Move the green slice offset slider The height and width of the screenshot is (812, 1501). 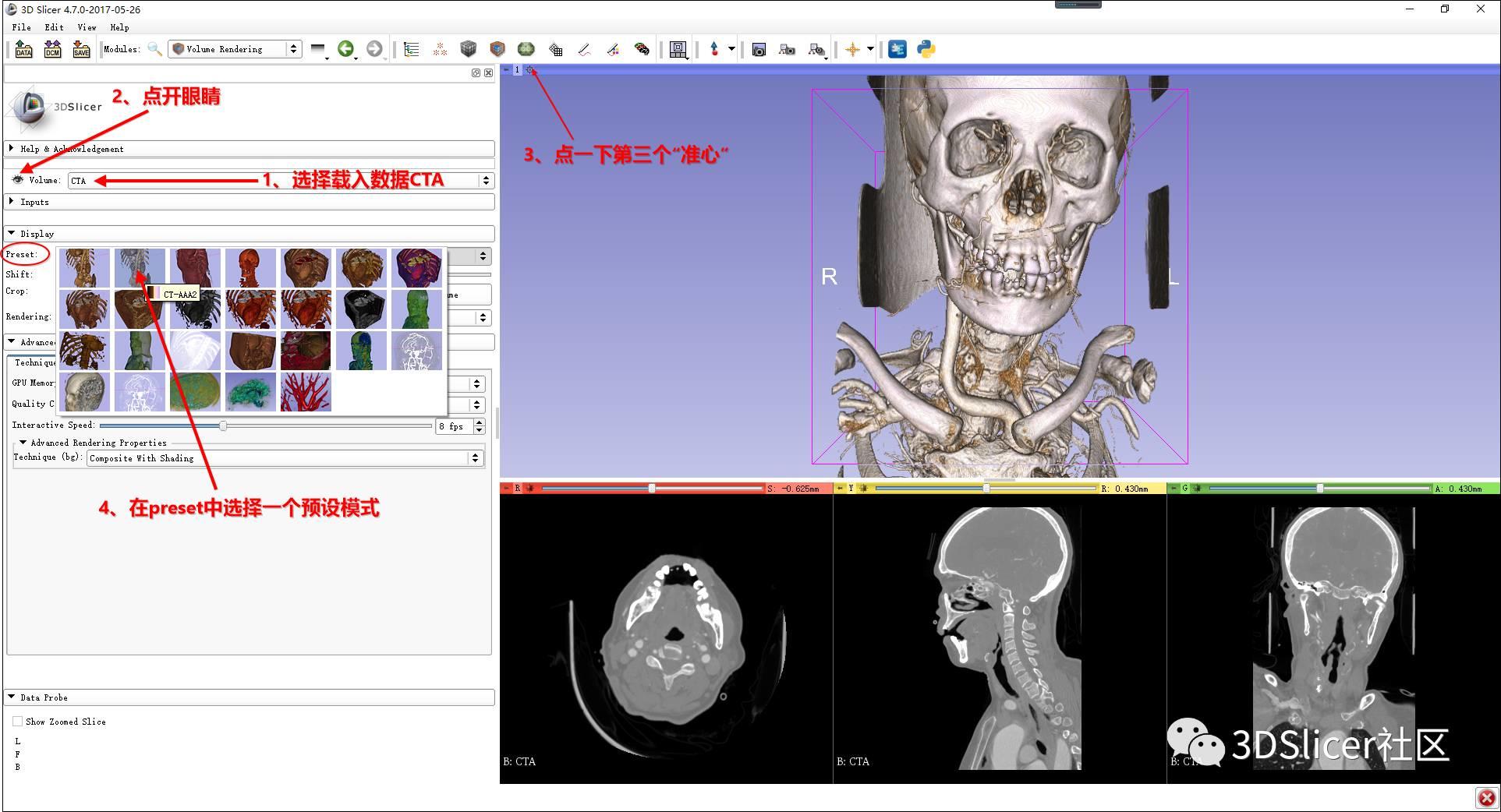[1320, 489]
